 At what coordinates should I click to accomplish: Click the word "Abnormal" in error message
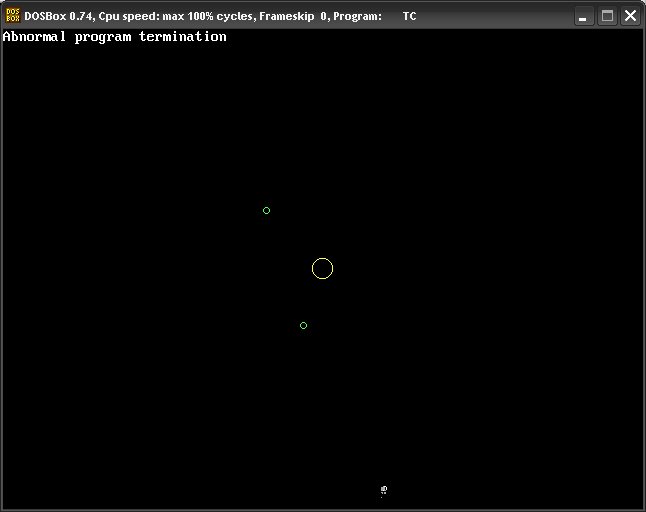click(x=34, y=37)
